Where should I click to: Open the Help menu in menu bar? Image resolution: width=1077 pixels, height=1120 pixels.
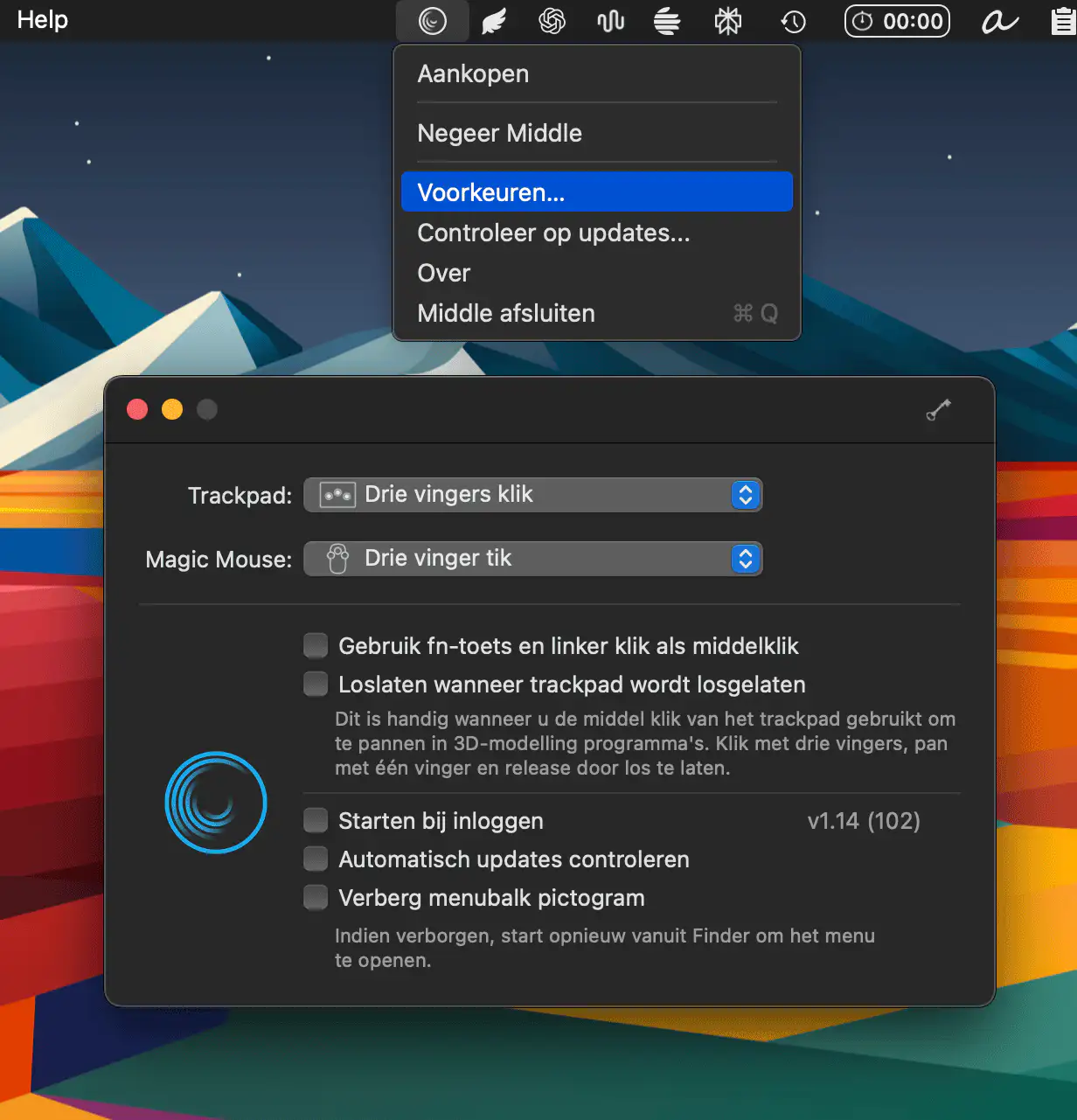pos(42,20)
